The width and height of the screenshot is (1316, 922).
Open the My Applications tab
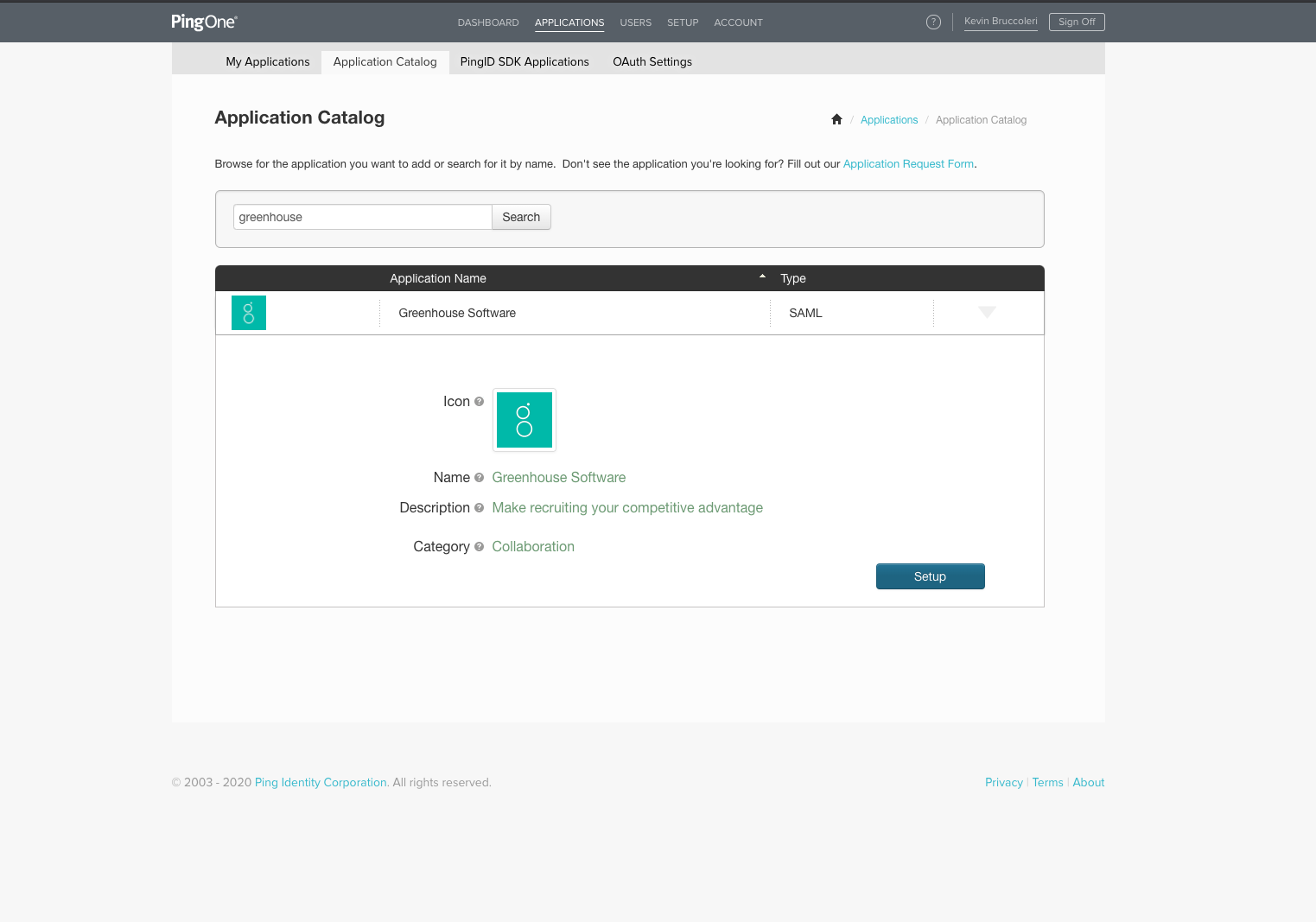(x=268, y=62)
